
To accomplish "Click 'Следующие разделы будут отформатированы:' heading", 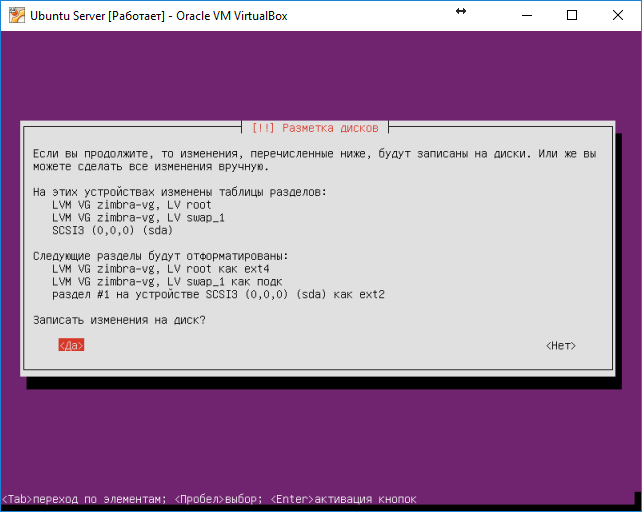I will point(160,256).
